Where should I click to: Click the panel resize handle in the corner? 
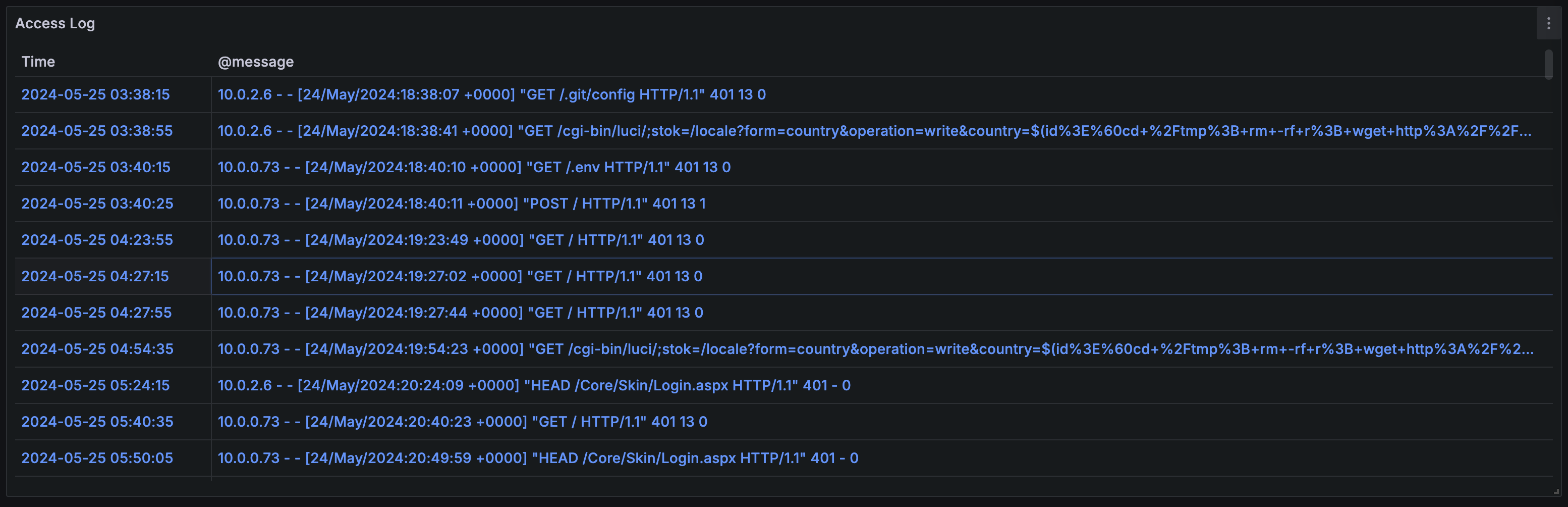(1556, 491)
